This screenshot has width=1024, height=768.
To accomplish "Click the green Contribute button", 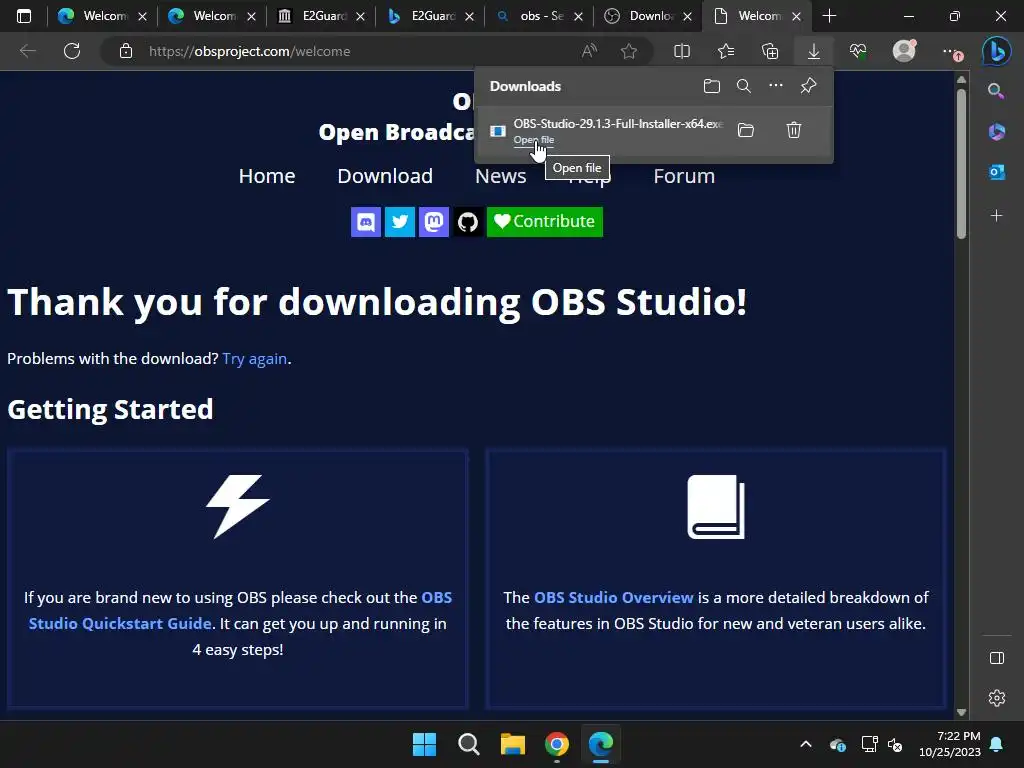I will [x=545, y=222].
